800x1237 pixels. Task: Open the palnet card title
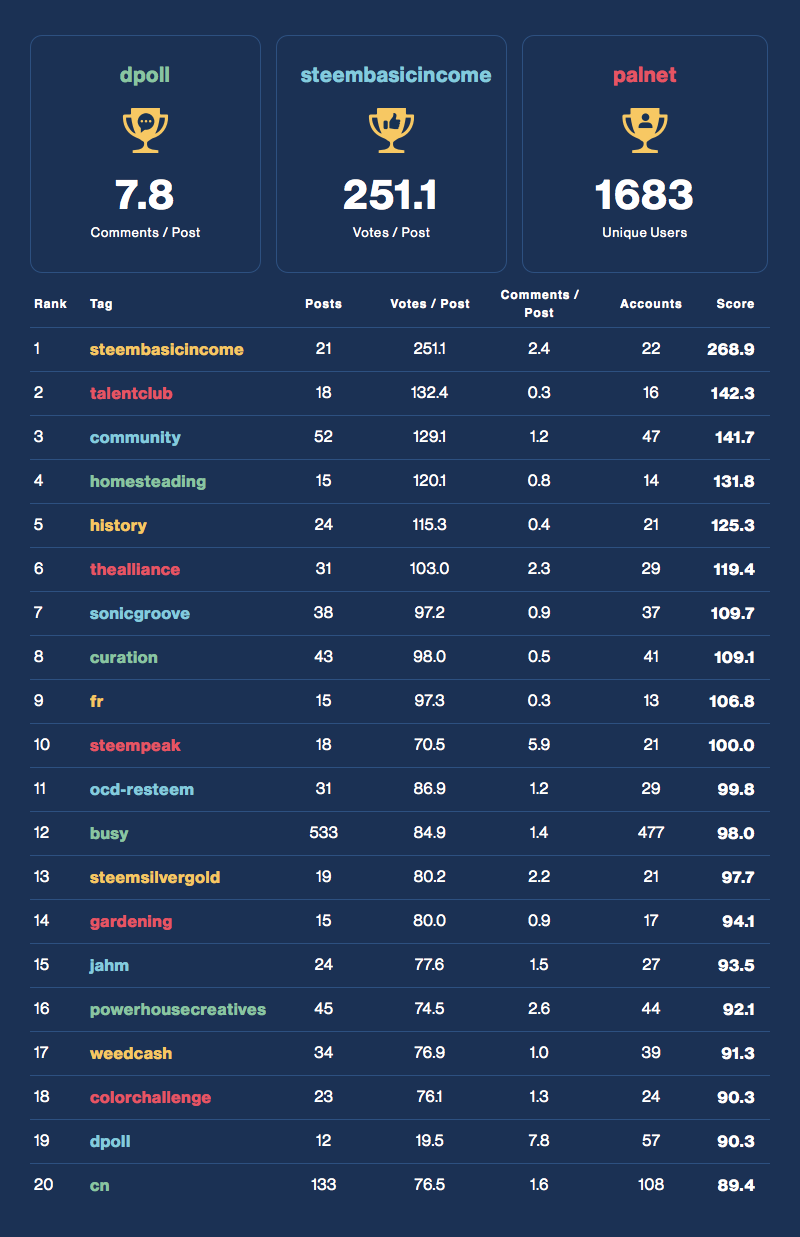645,75
